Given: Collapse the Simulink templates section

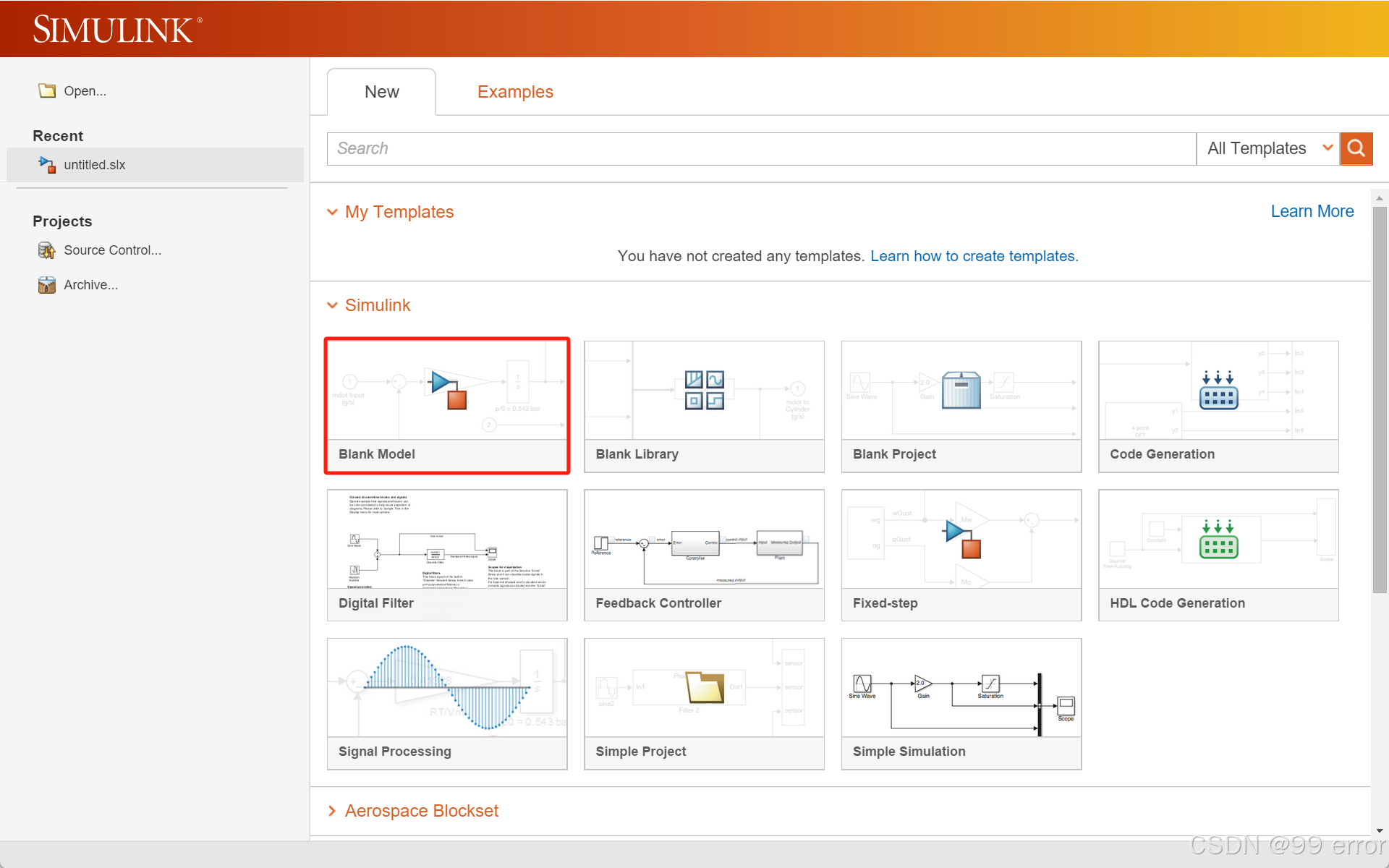Looking at the screenshot, I should point(333,305).
